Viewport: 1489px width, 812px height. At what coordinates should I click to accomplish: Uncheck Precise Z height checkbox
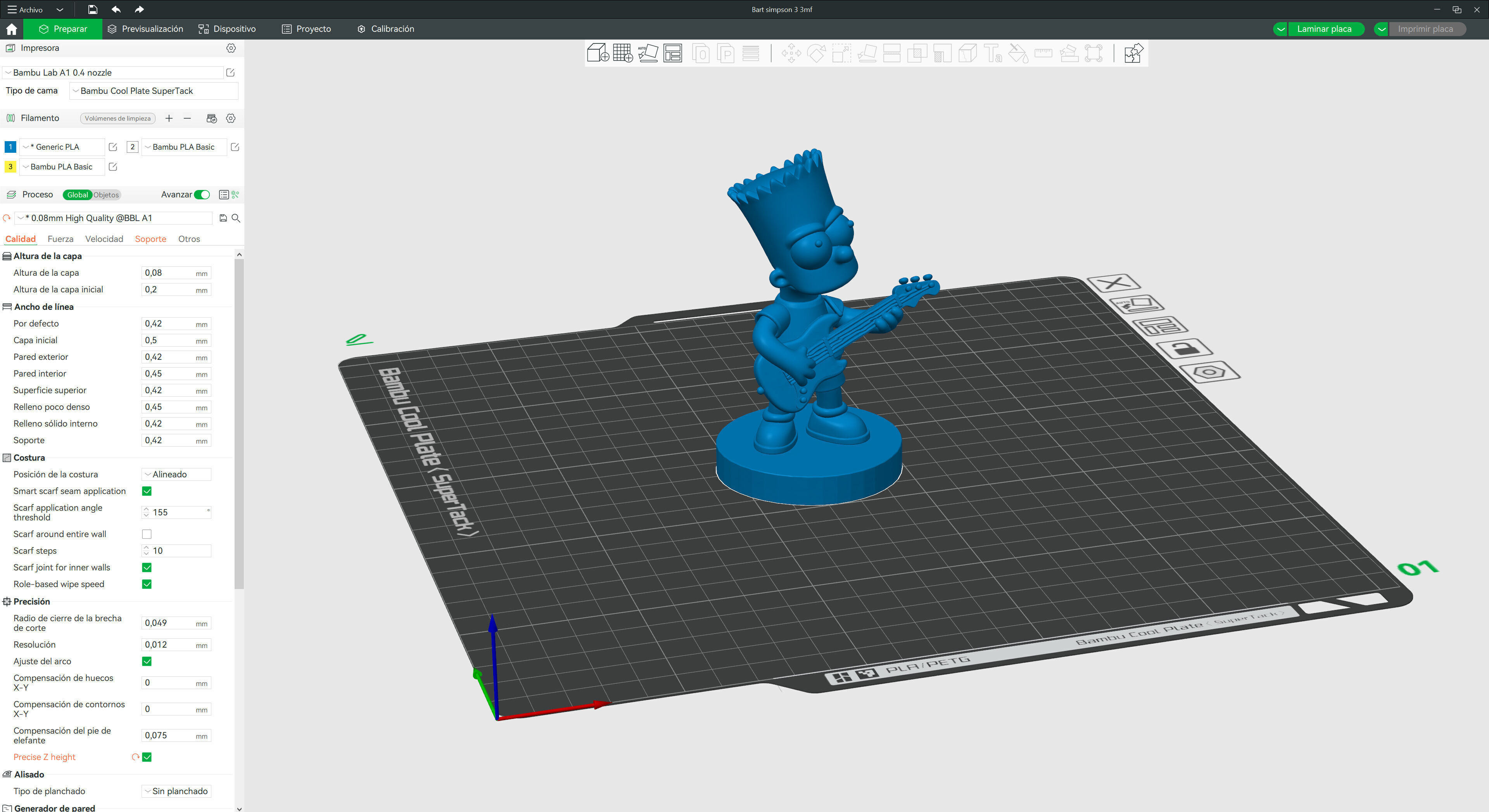[147, 757]
